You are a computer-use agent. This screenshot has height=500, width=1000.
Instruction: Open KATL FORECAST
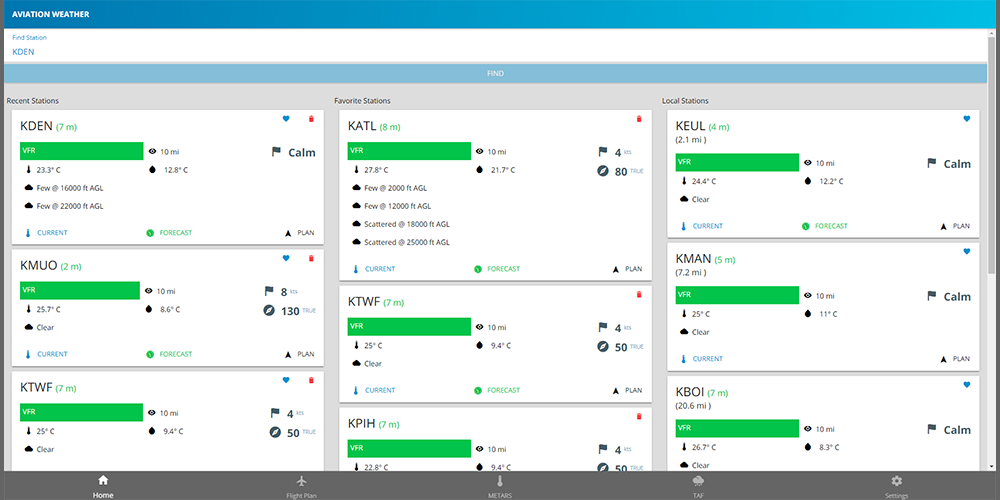(x=497, y=269)
